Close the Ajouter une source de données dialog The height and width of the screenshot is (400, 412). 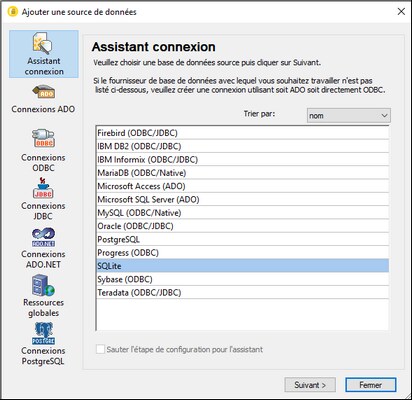pyautogui.click(x=401, y=11)
